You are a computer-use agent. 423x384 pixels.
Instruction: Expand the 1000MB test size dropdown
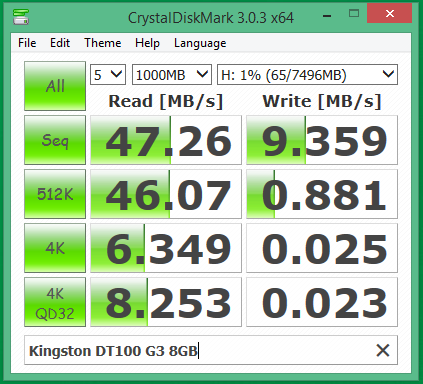click(x=172, y=75)
